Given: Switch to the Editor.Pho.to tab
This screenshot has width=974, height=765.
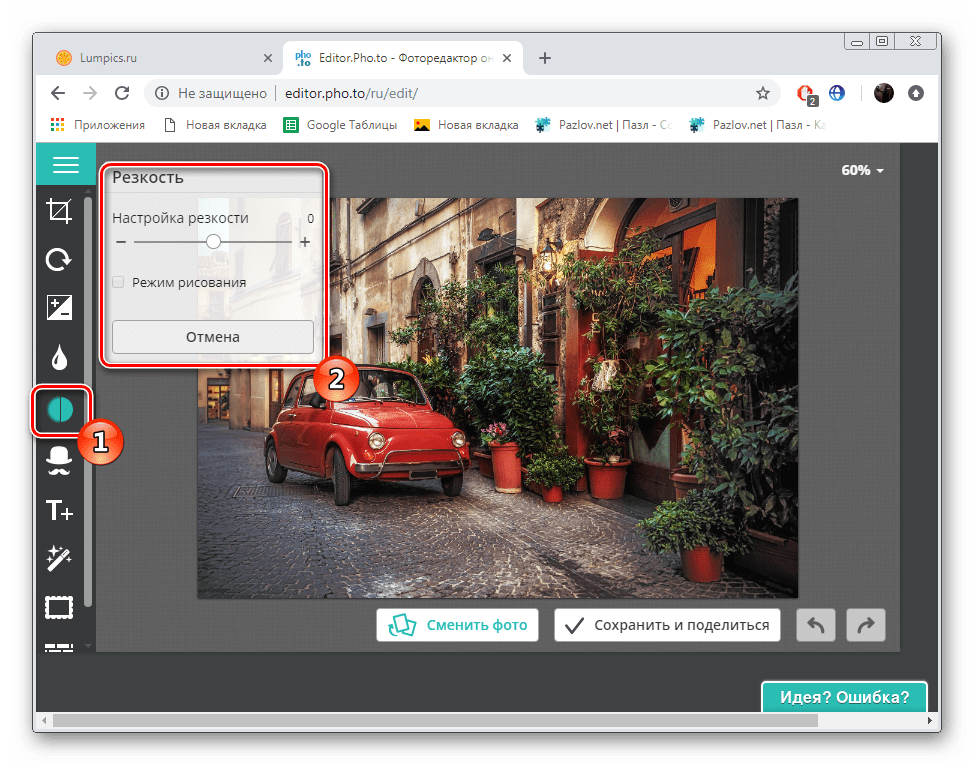Looking at the screenshot, I should [403, 58].
